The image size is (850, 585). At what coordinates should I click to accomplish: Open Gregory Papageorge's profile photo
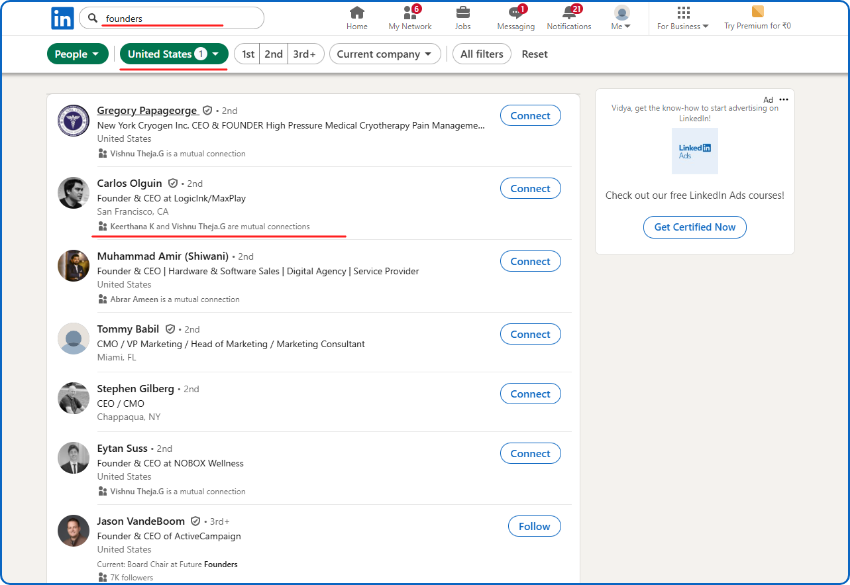(73, 120)
